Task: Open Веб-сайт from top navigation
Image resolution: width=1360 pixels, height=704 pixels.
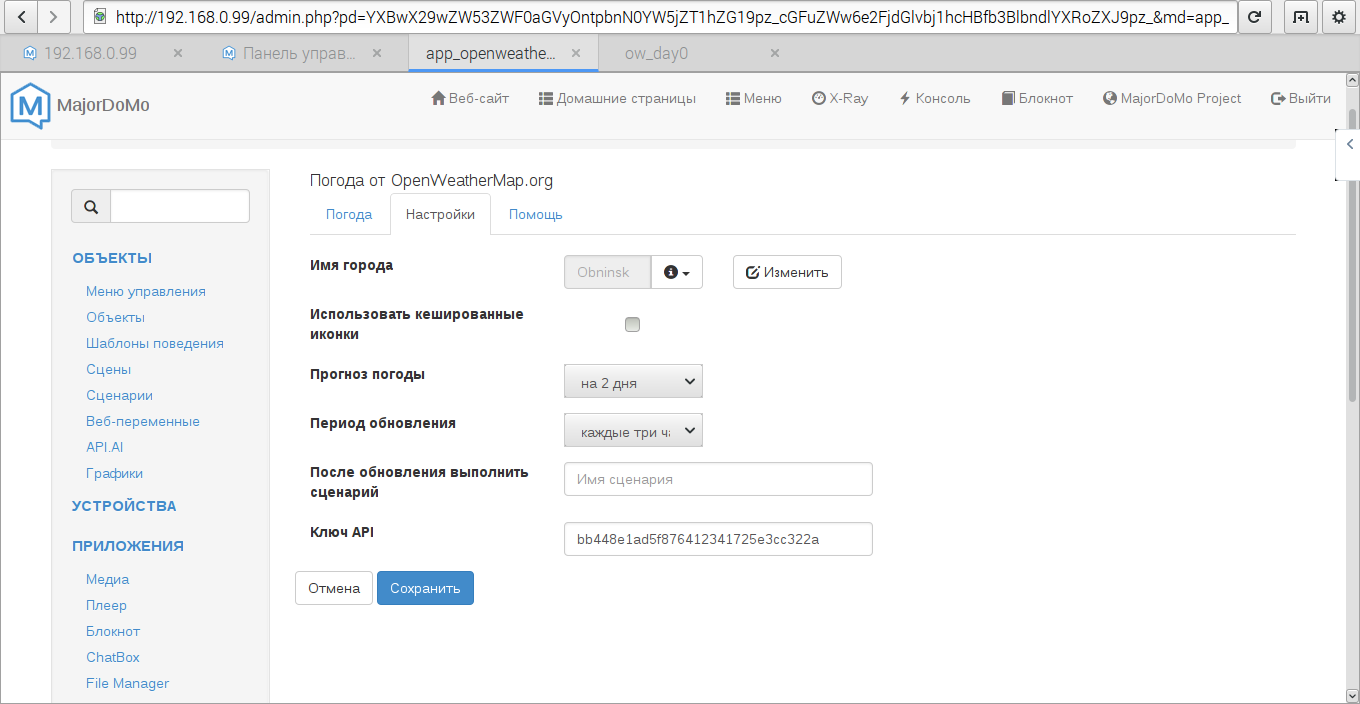Action: pos(470,98)
